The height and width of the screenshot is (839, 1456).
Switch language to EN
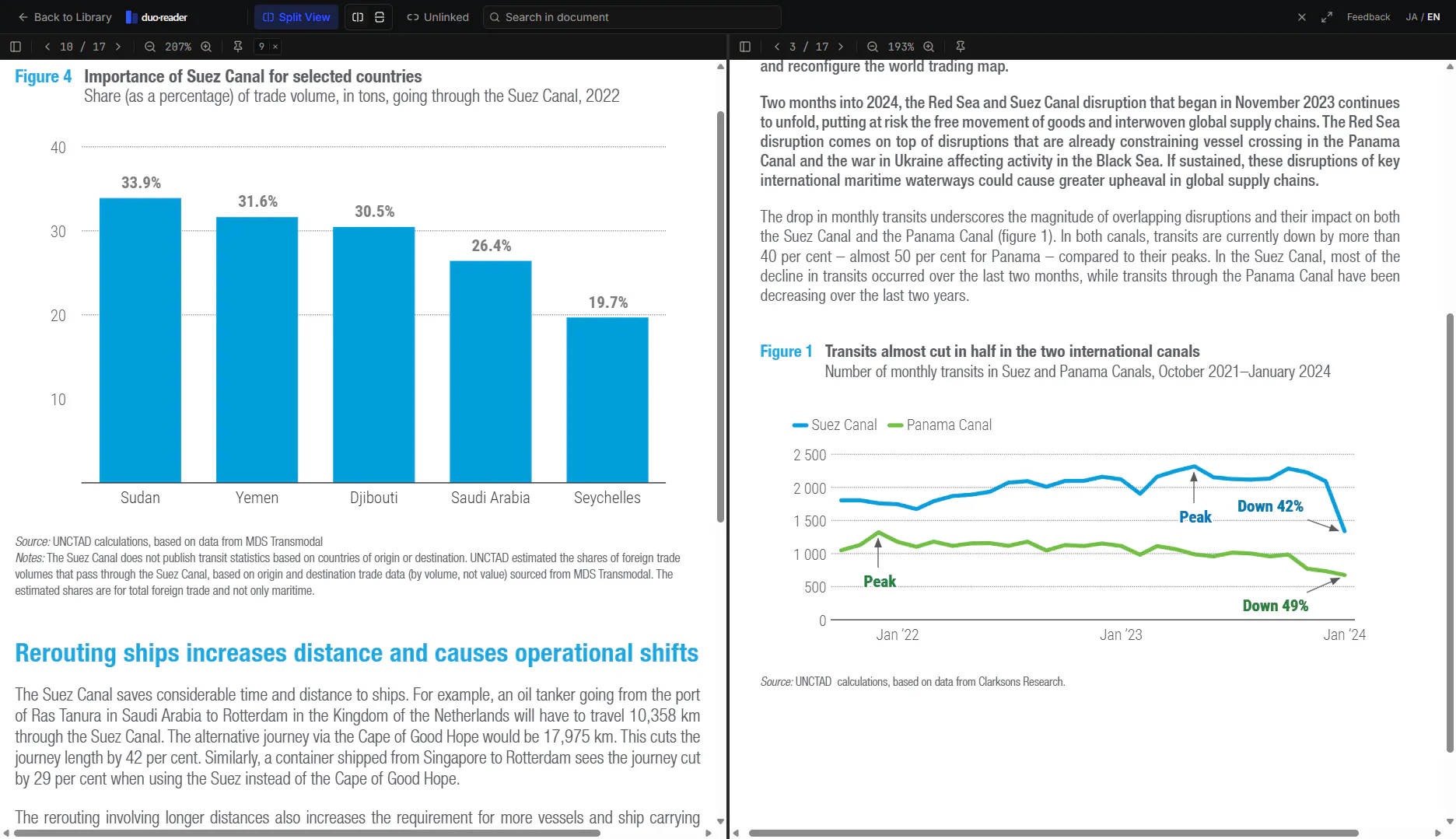point(1433,17)
